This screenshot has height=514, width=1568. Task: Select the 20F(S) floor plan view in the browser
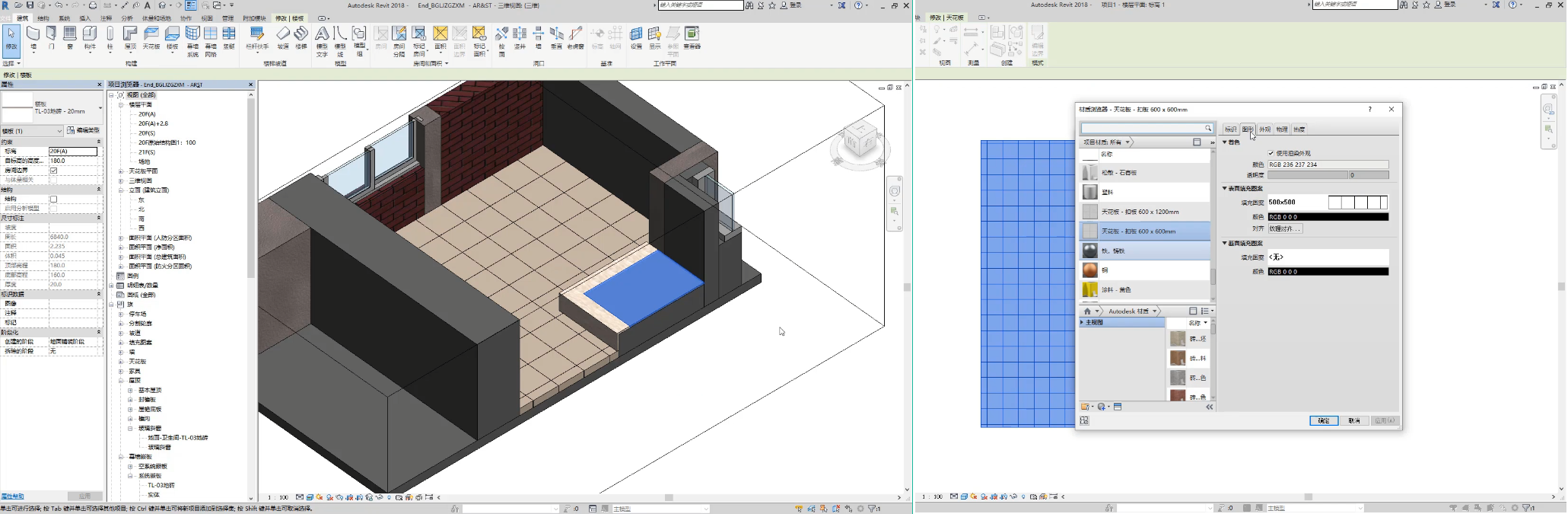147,133
